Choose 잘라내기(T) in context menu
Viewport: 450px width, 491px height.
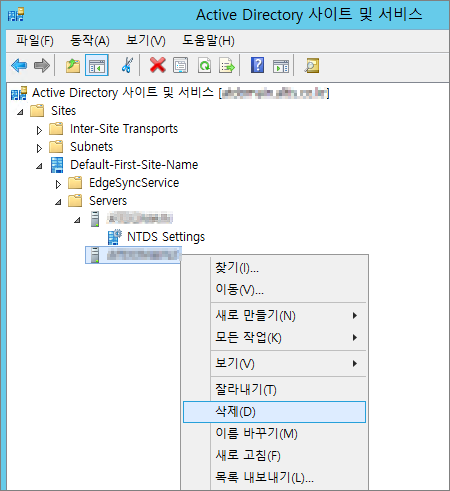274,389
